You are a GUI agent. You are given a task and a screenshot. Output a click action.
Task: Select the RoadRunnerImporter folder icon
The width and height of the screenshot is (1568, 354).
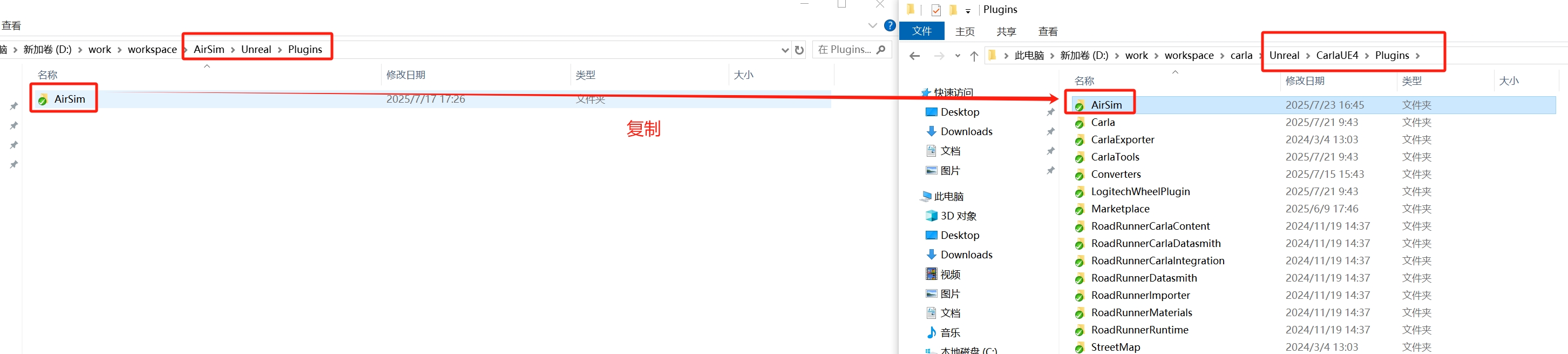click(x=1079, y=296)
